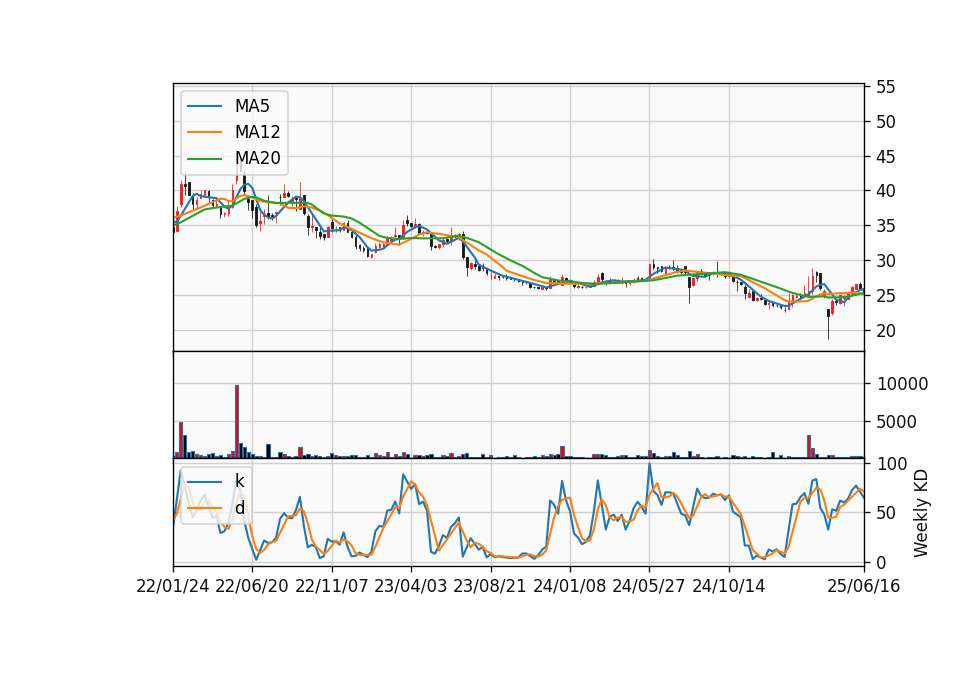Click the green MA20 legend line sample

coord(204,158)
